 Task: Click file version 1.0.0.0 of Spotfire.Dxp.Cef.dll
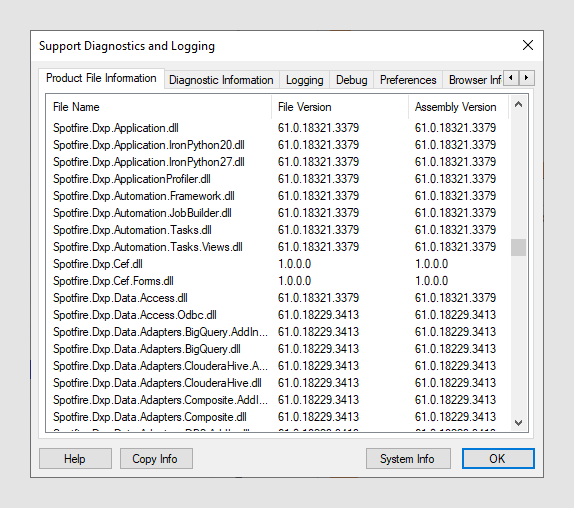click(295, 264)
